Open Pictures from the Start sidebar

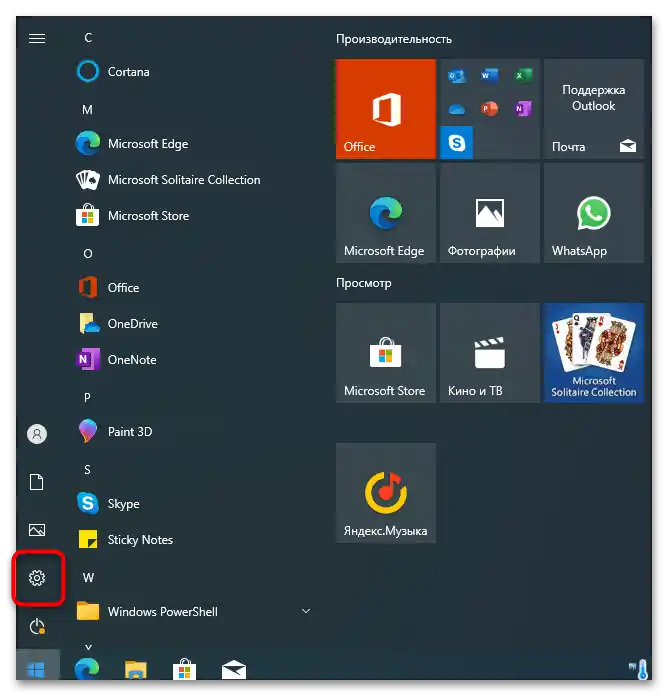37,530
